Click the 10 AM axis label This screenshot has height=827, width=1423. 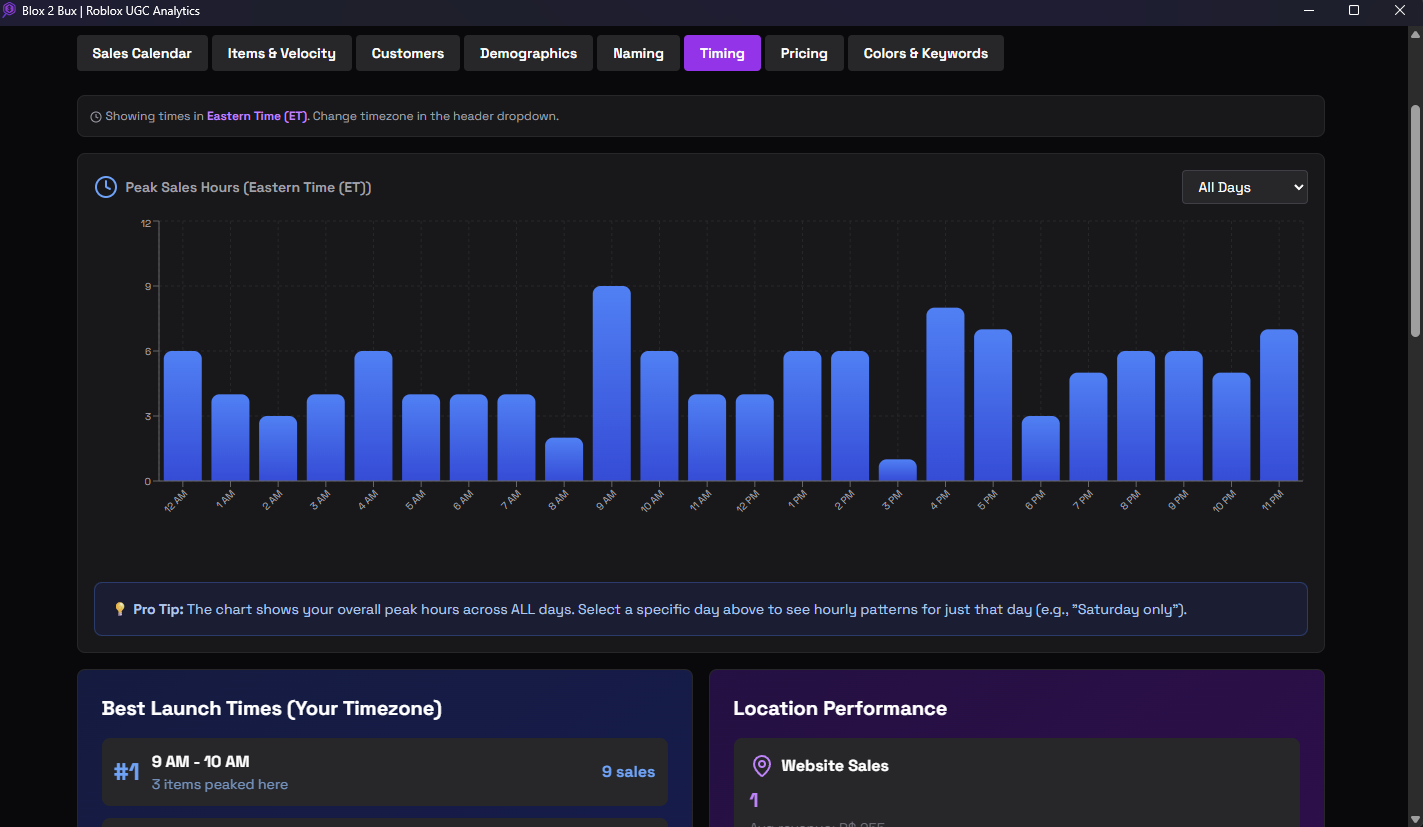tap(653, 499)
